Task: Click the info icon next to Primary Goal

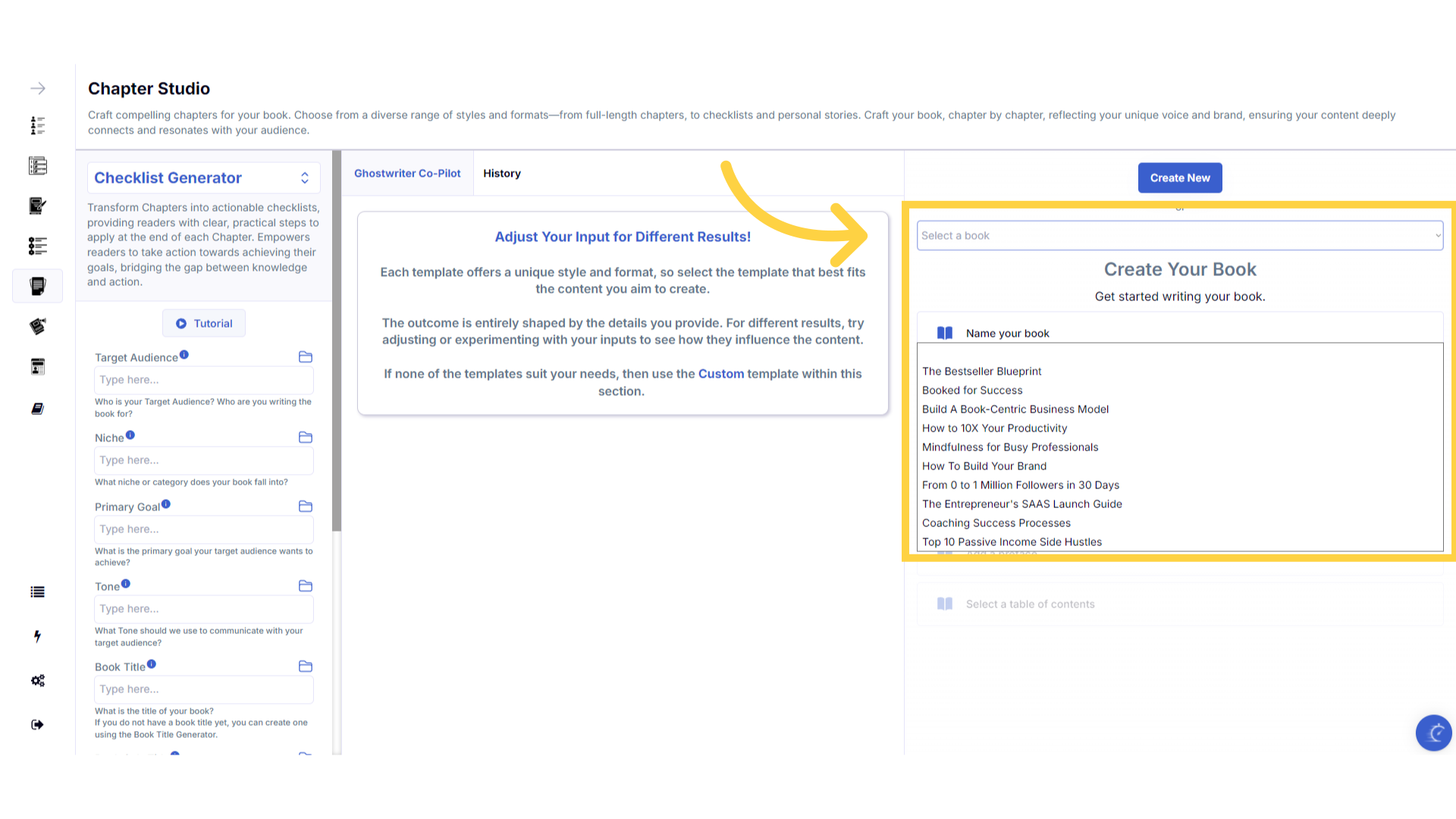Action: pos(166,504)
